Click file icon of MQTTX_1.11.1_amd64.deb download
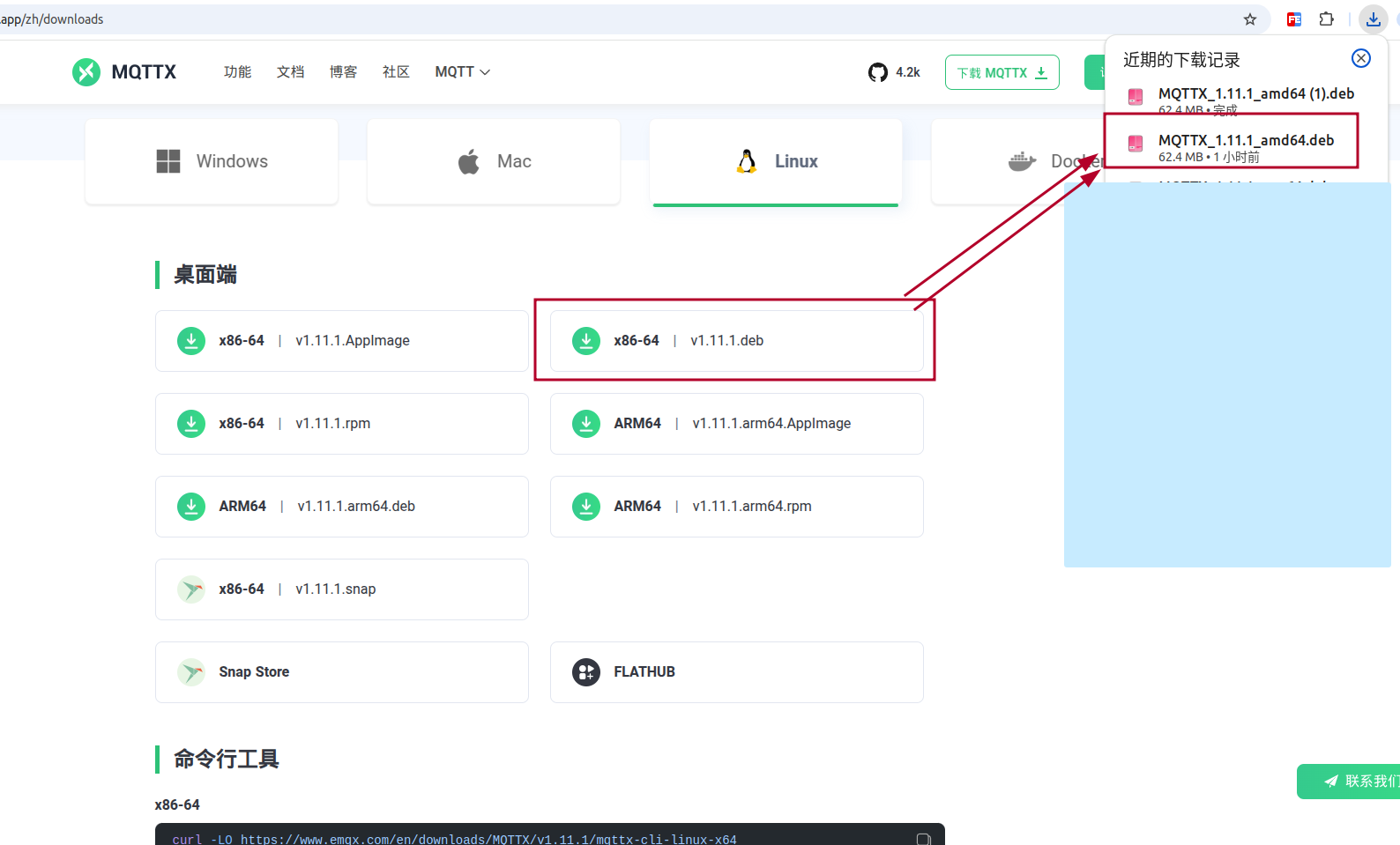 click(1136, 143)
